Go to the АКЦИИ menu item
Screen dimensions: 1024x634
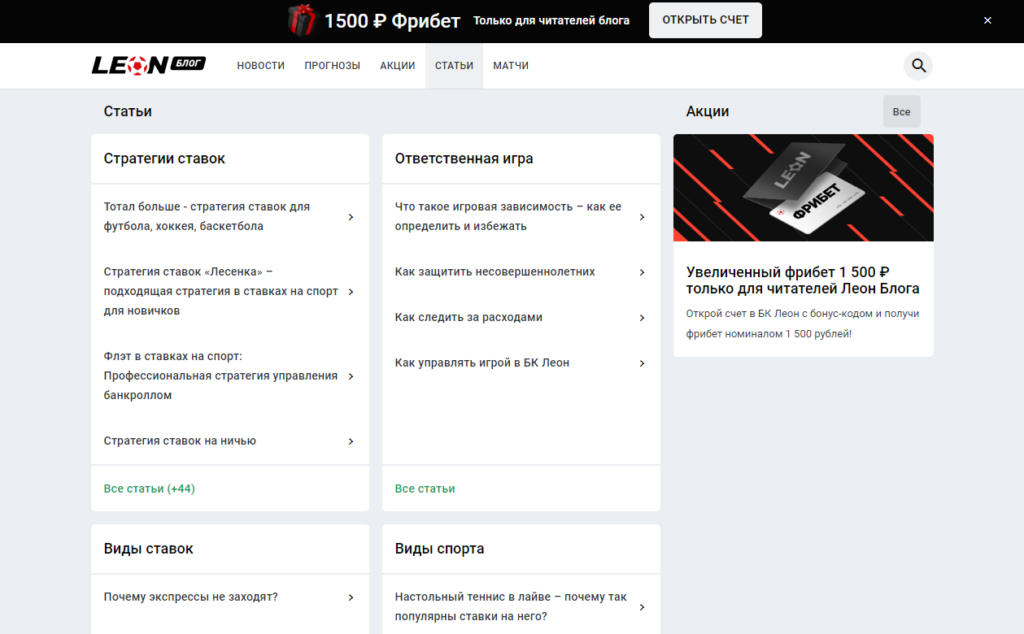pos(398,66)
